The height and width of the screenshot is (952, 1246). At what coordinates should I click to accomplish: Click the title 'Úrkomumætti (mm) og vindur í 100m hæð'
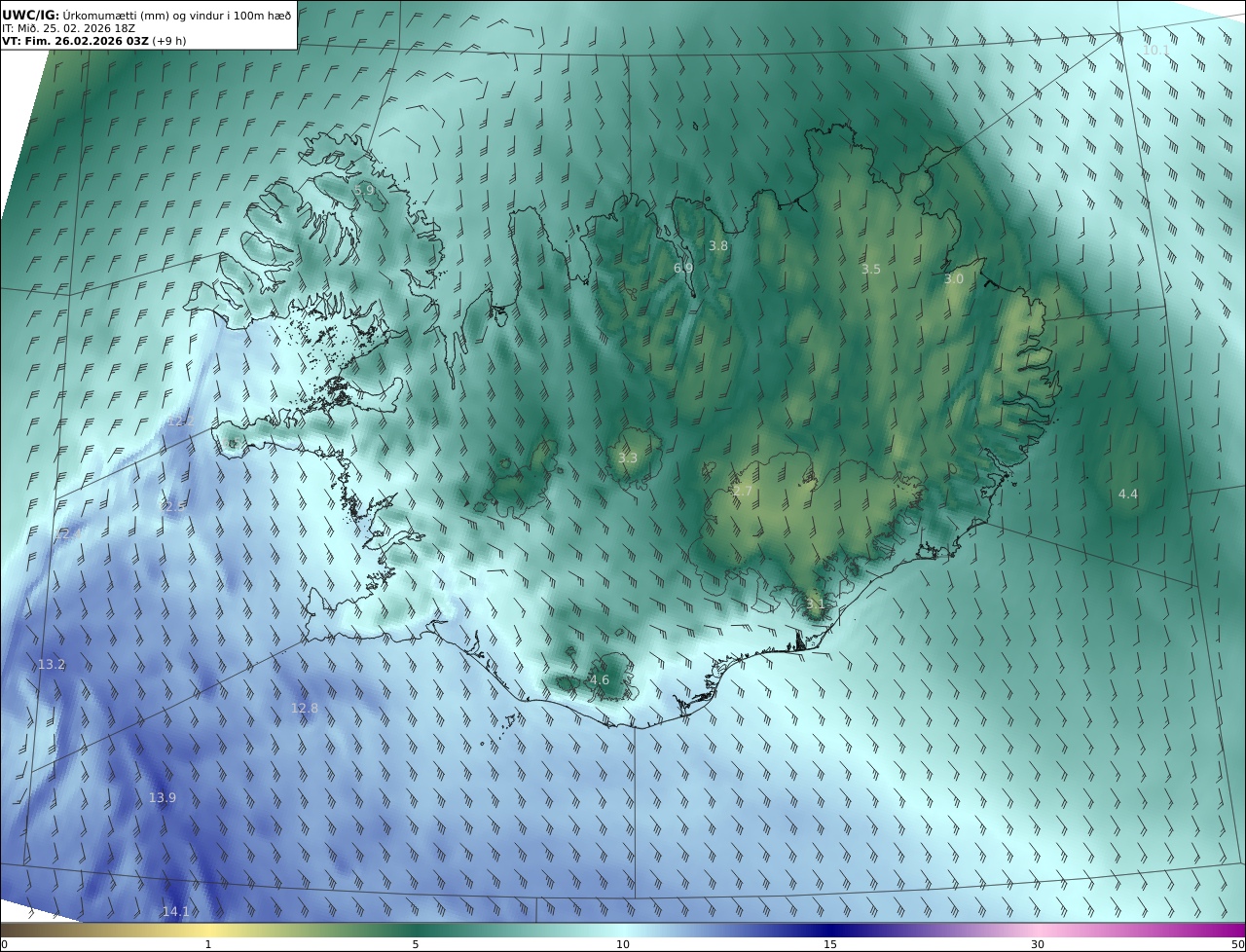tap(177, 15)
